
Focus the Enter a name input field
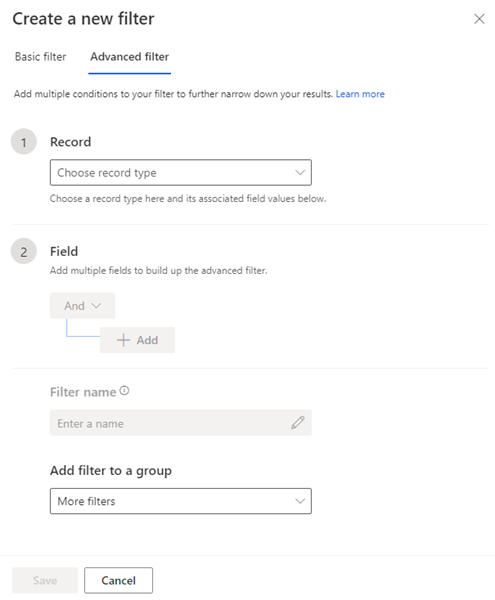pyautogui.click(x=181, y=423)
